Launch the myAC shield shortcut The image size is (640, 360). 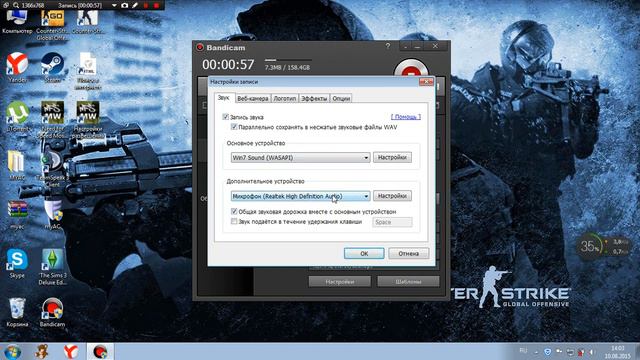(x=53, y=213)
